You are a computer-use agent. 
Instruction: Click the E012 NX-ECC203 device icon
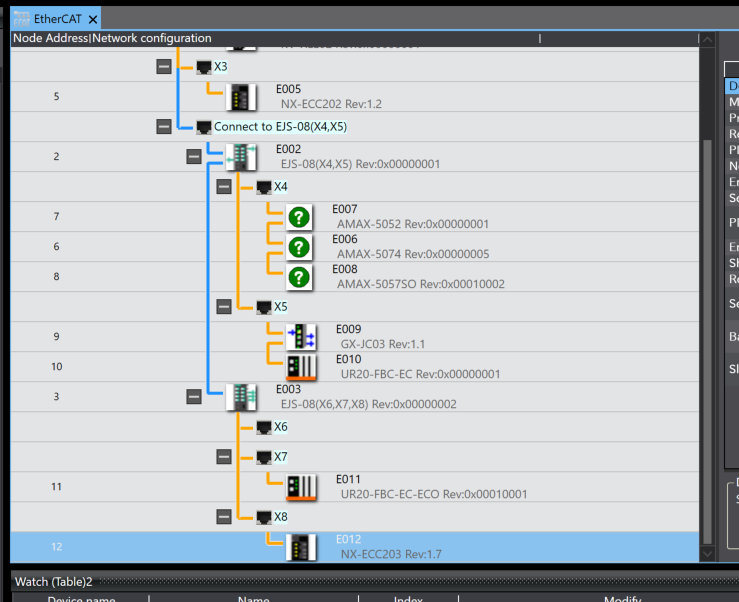[301, 547]
